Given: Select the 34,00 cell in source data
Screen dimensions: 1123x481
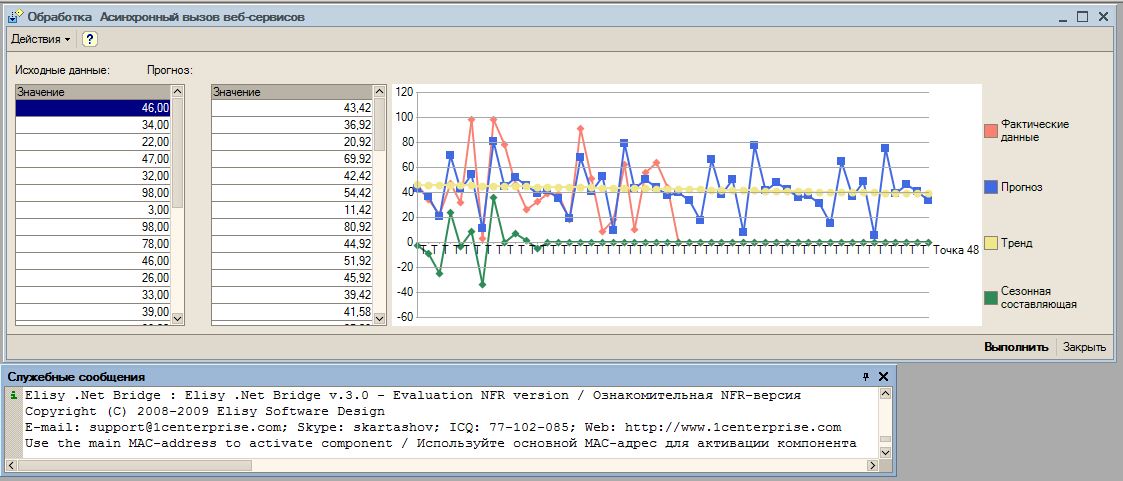Looking at the screenshot, I should point(94,125).
